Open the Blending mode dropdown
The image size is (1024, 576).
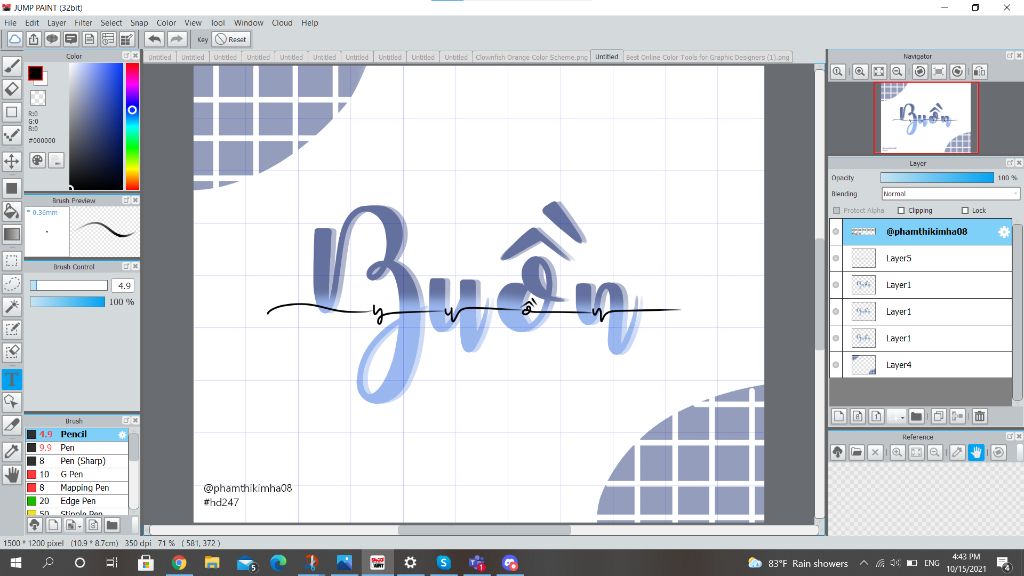tap(950, 194)
